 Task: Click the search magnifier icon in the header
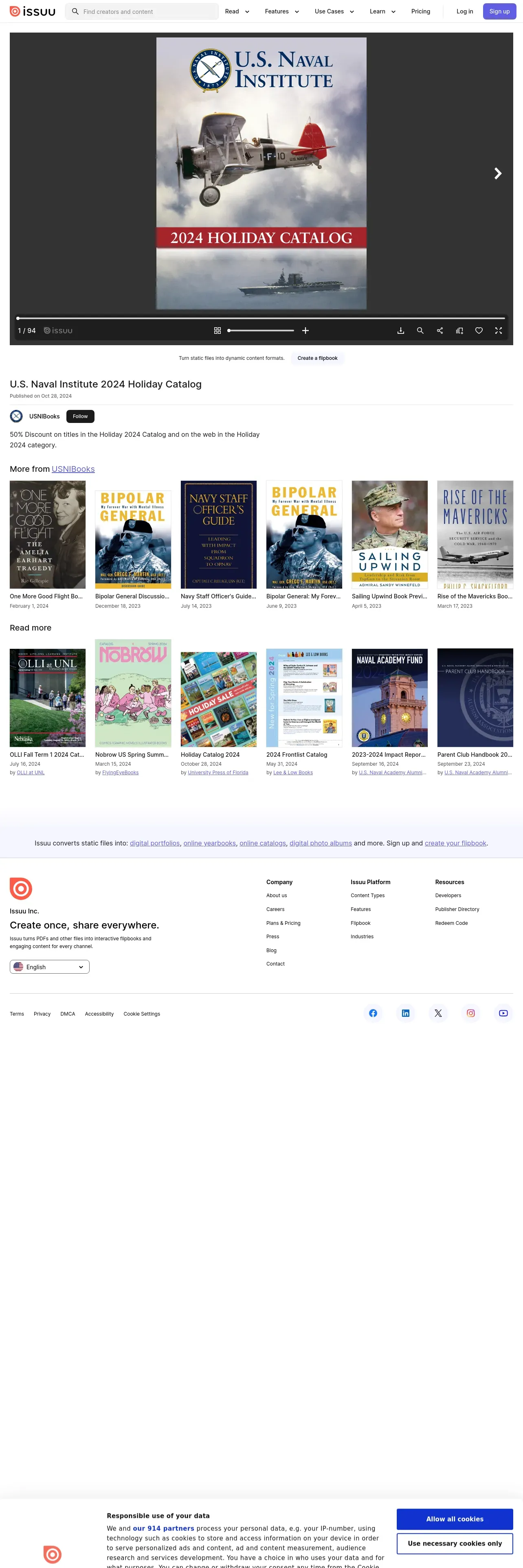click(75, 11)
